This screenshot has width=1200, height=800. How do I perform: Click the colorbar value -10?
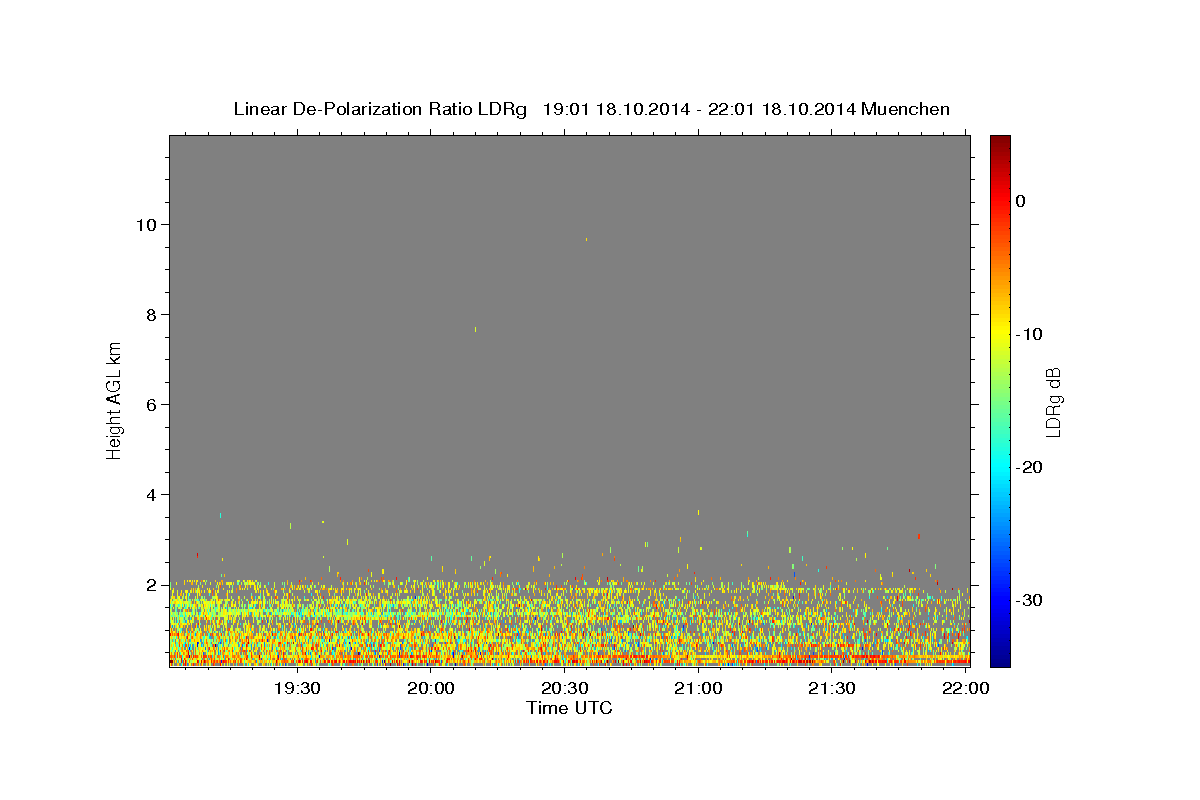pyautogui.click(x=1028, y=334)
